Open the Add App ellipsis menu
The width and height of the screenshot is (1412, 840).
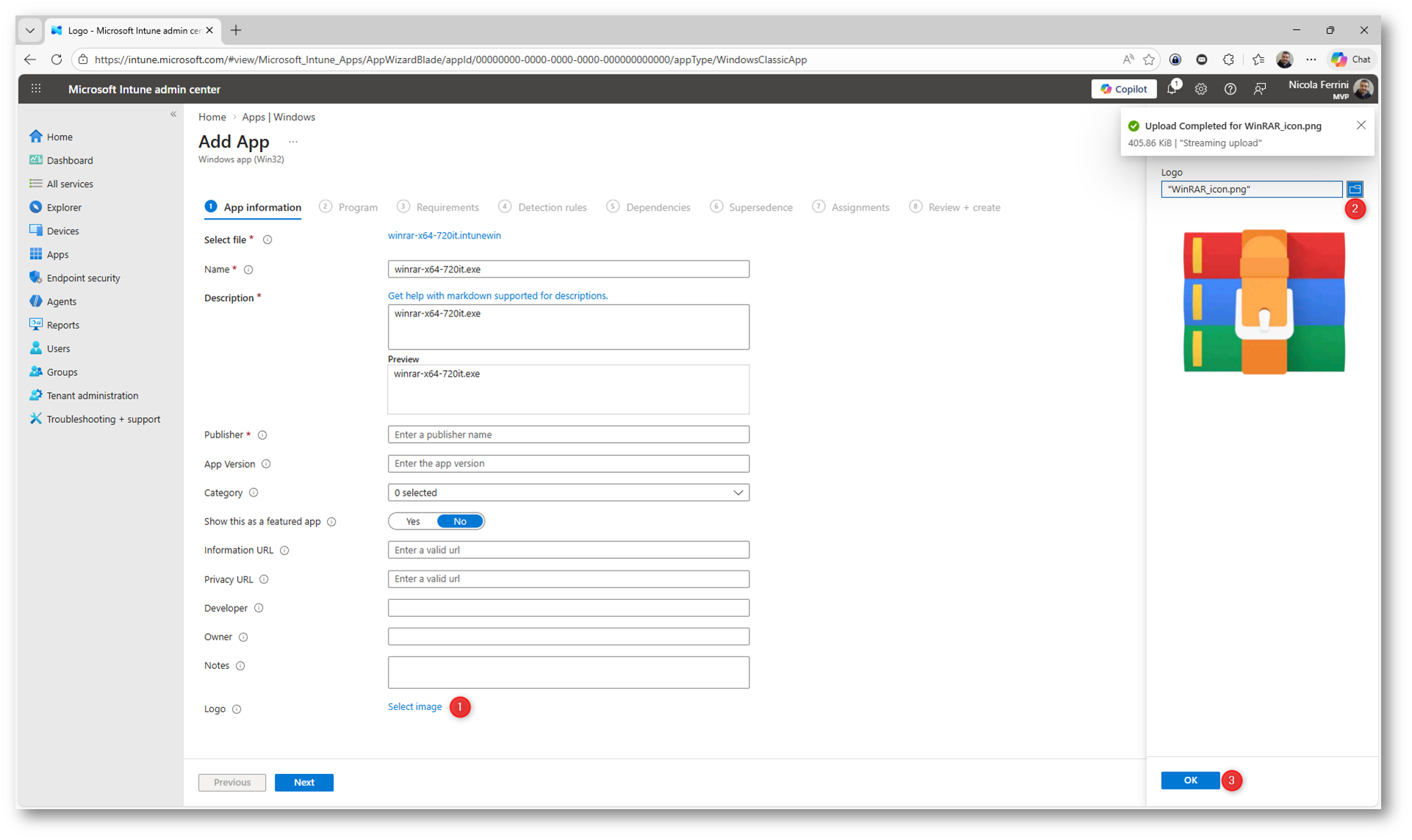293,142
